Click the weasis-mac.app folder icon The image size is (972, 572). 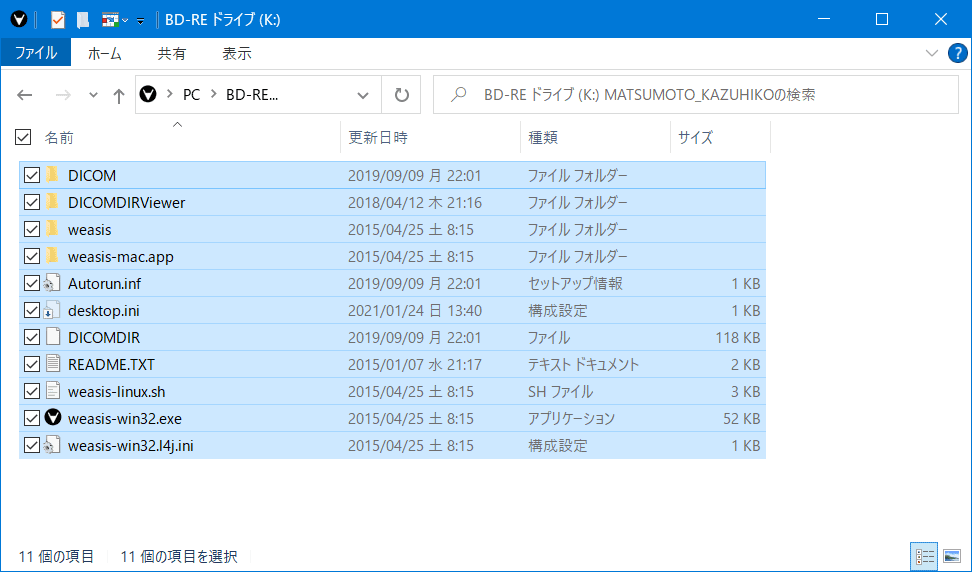coord(53,255)
